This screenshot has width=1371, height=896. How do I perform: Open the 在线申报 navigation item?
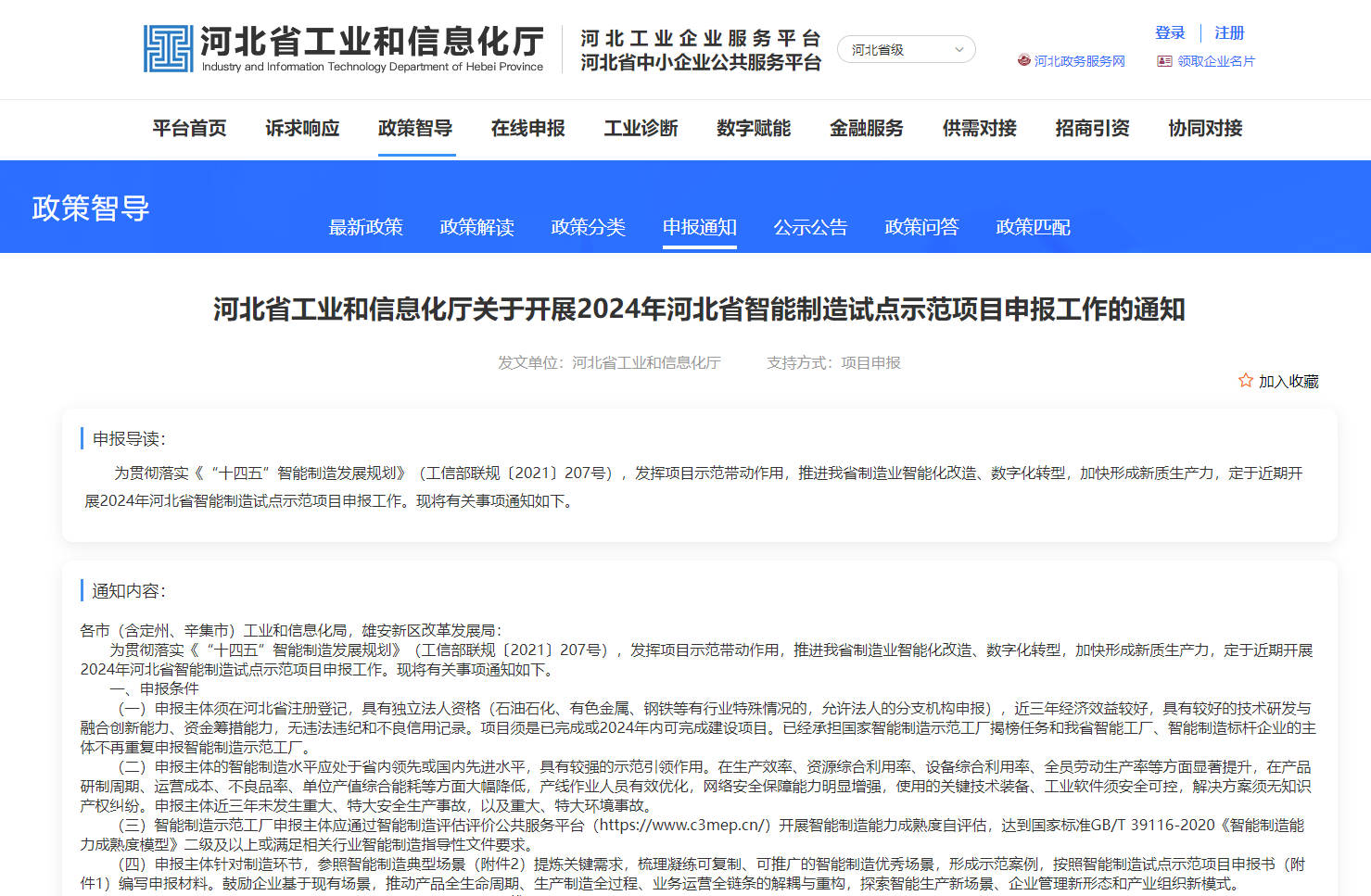tap(528, 128)
